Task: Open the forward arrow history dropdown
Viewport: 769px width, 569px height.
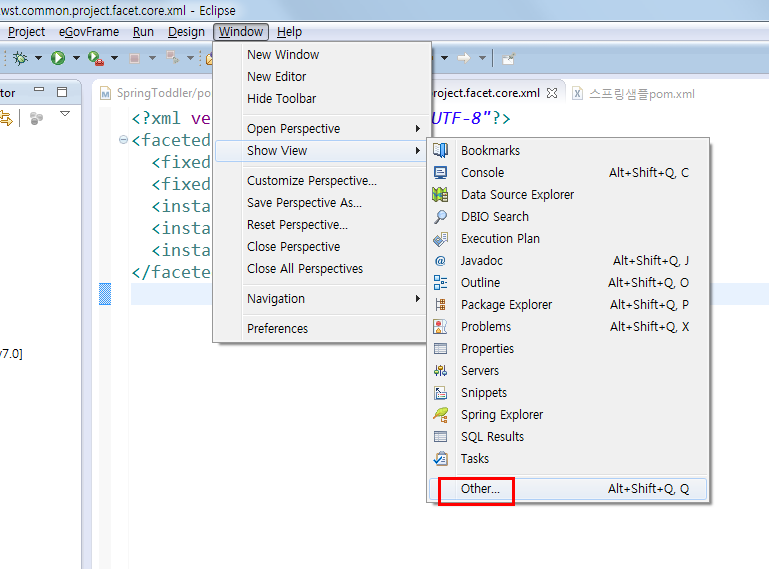Action: click(483, 58)
